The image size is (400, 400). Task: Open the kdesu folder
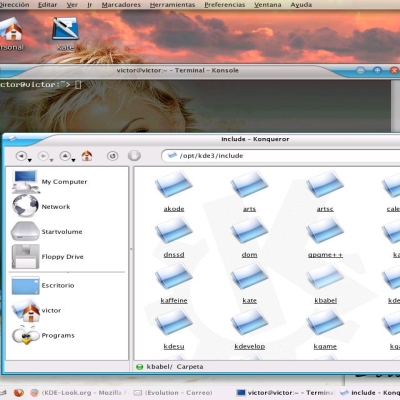[174, 329]
